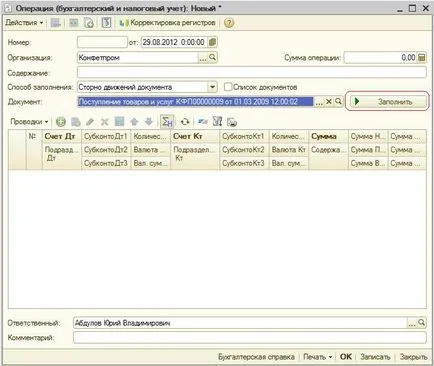Open Корректировка регистров
434x366 pixels.
click(x=168, y=23)
